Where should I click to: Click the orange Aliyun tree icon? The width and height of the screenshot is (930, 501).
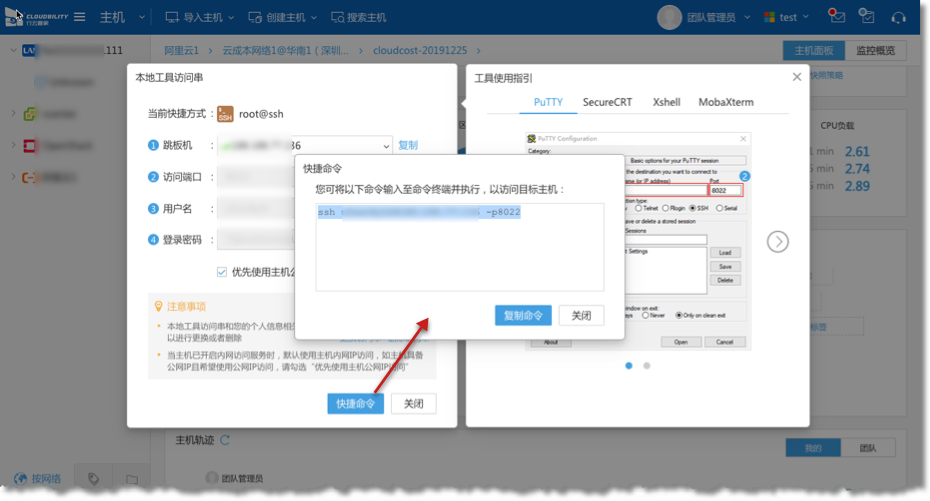click(x=28, y=177)
